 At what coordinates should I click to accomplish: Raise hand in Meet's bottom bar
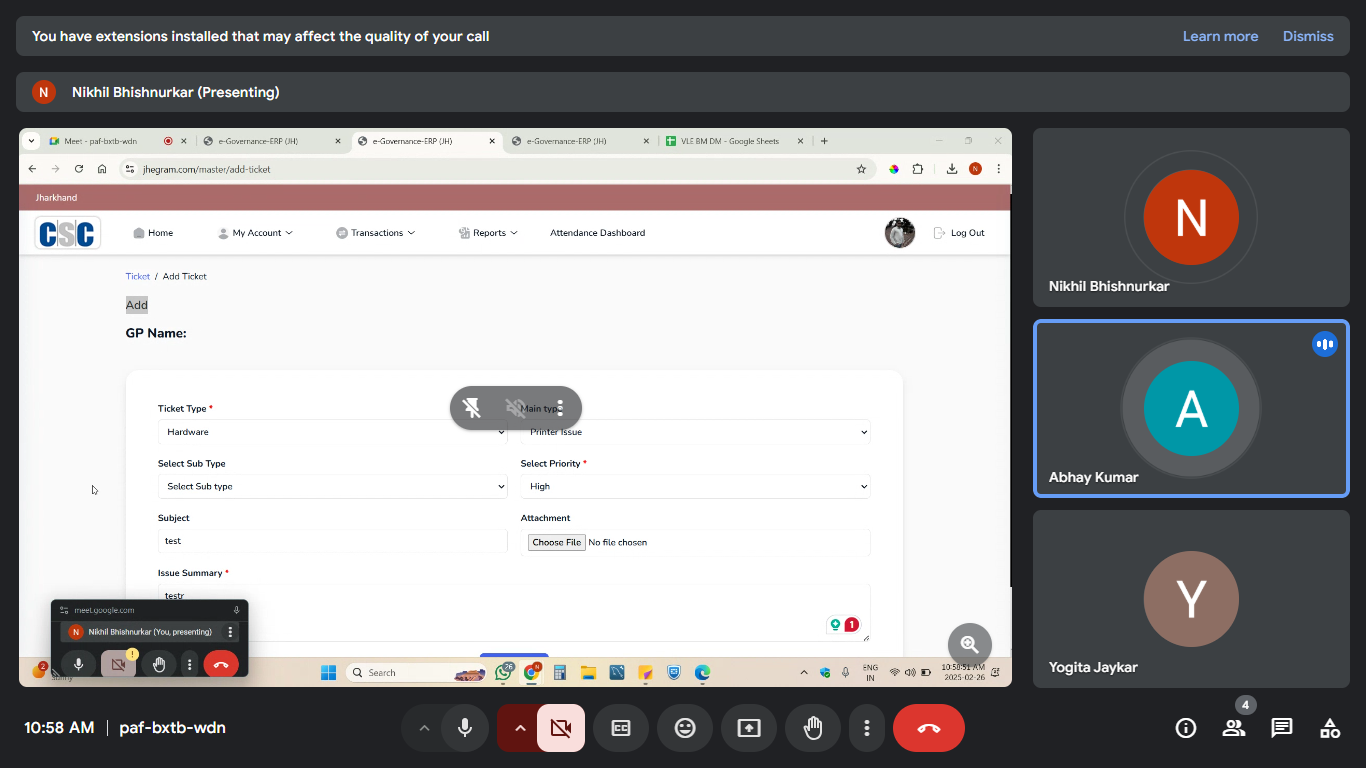pyautogui.click(x=813, y=728)
